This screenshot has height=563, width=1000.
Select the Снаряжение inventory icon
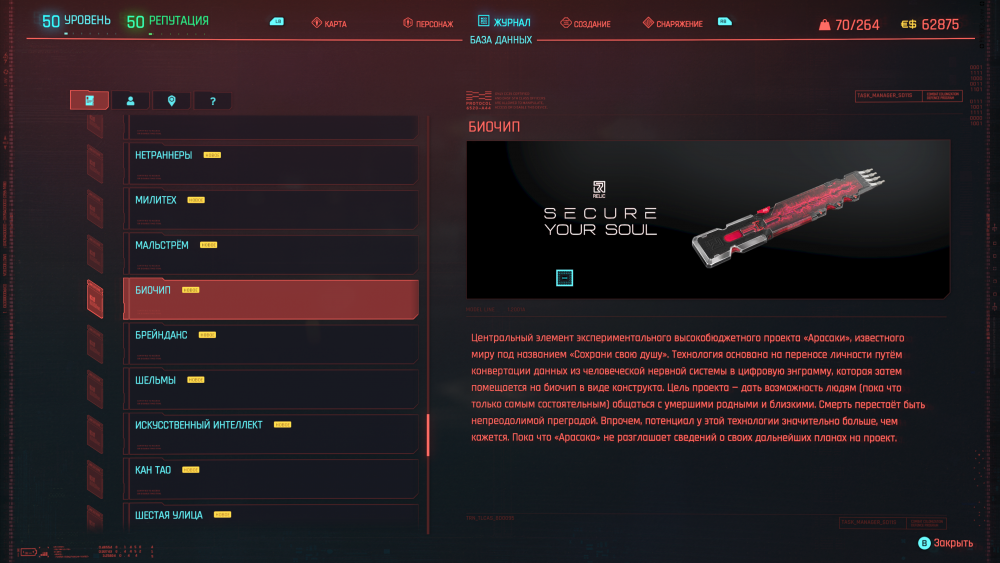(x=648, y=23)
